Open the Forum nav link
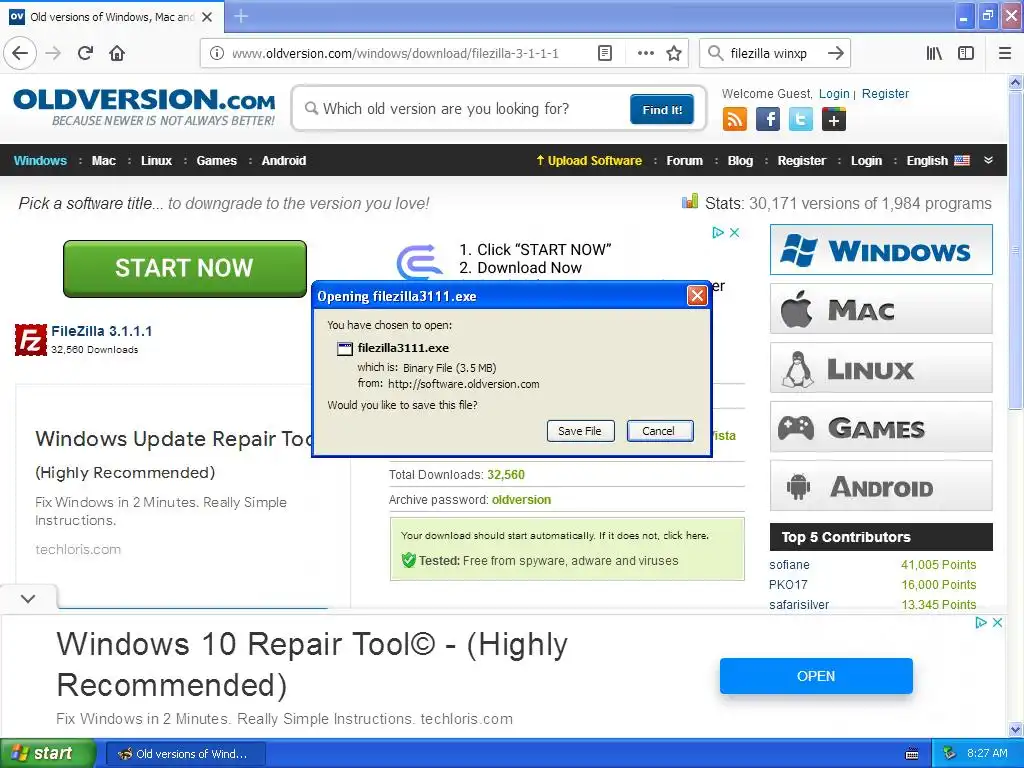This screenshot has height=768, width=1024. click(684, 161)
